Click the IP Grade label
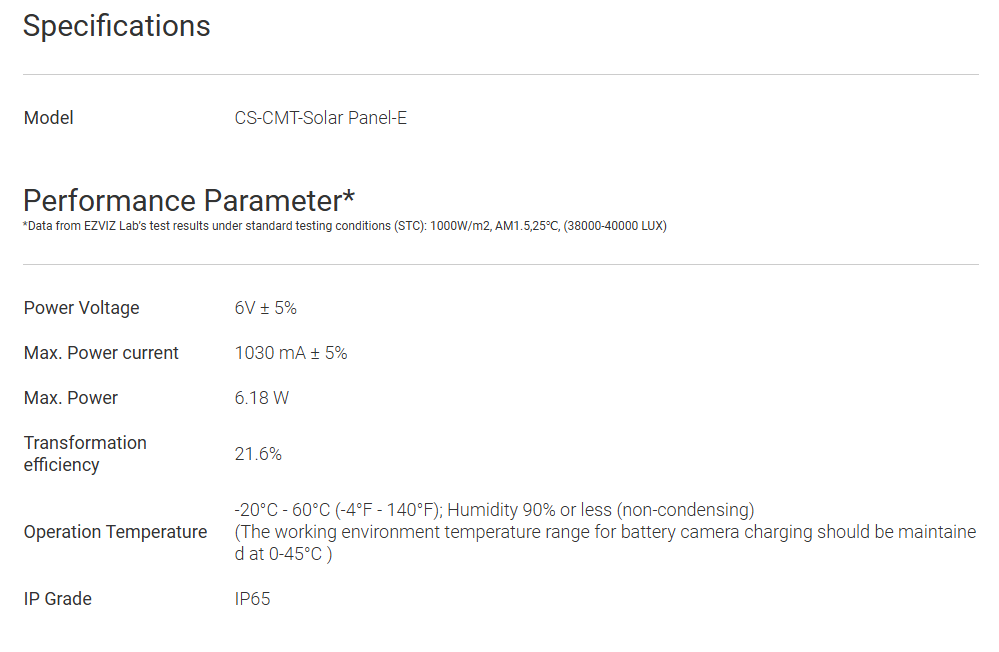The width and height of the screenshot is (999, 652). point(57,599)
